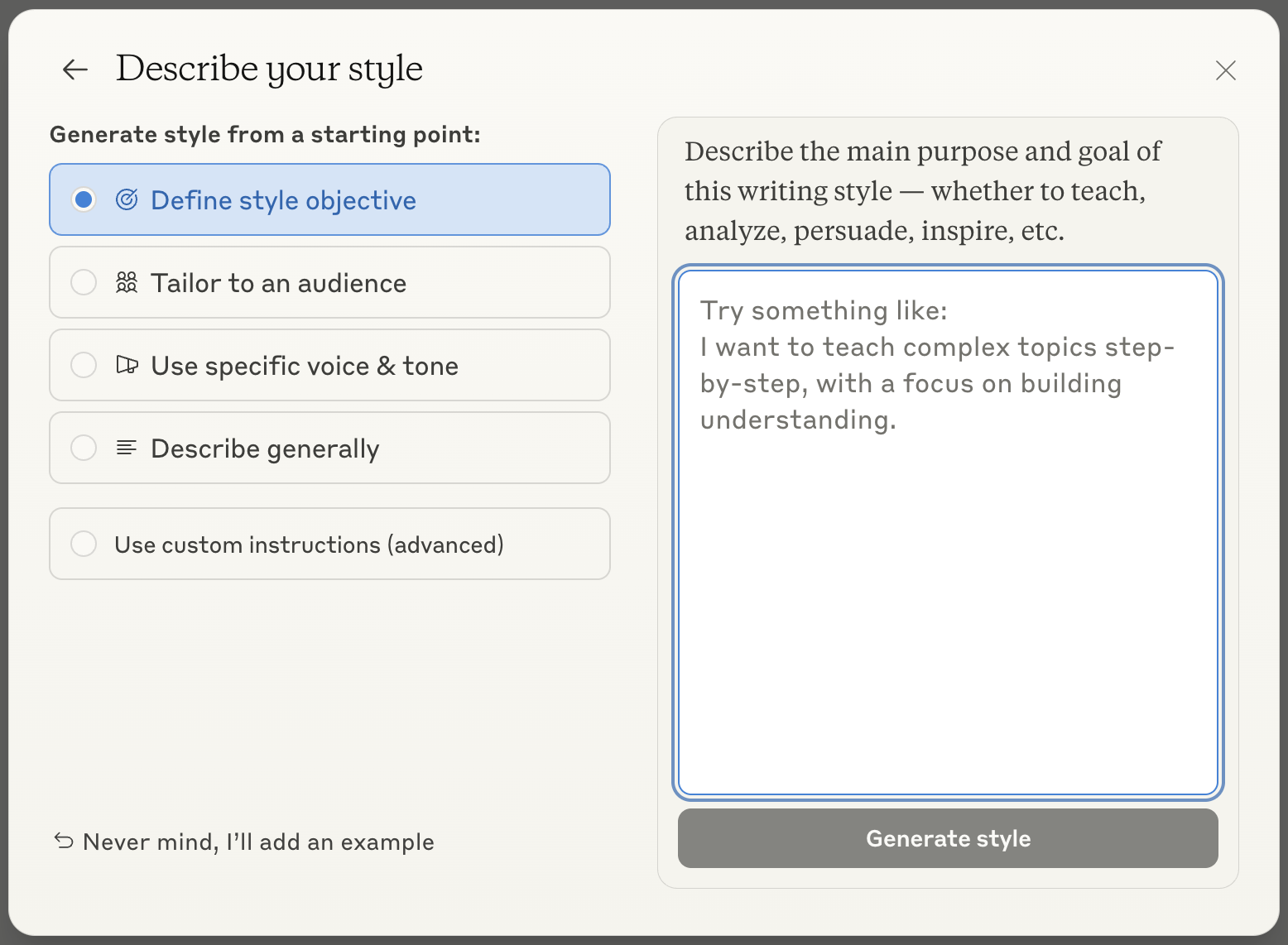Image resolution: width=1288 pixels, height=945 pixels.
Task: Click the Describe your style heading
Action: (269, 70)
